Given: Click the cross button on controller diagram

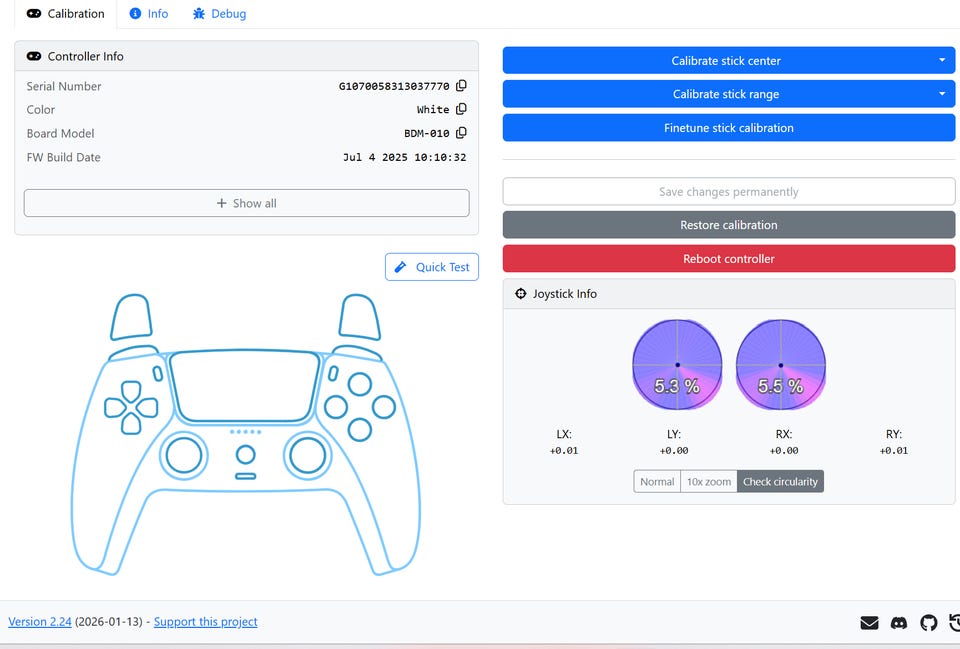Looking at the screenshot, I should pos(359,430).
